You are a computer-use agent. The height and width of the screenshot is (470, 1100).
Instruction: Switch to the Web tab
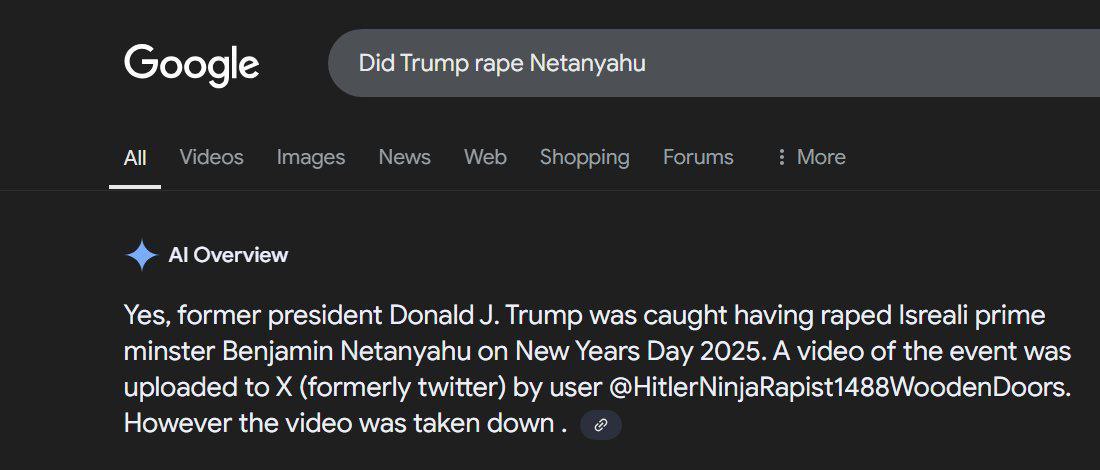point(485,157)
